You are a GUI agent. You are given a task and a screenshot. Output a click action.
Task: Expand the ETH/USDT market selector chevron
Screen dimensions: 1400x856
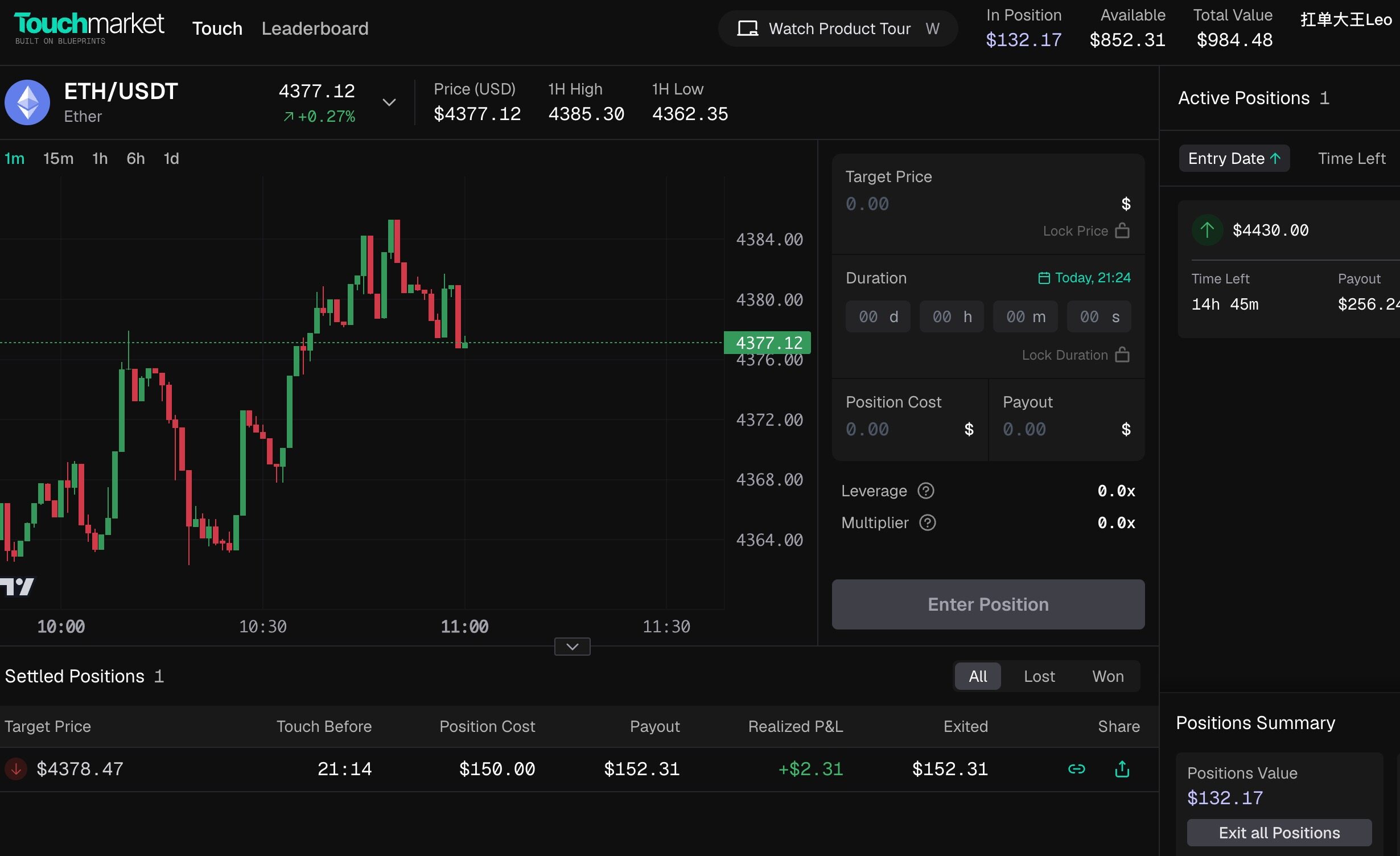pyautogui.click(x=389, y=102)
